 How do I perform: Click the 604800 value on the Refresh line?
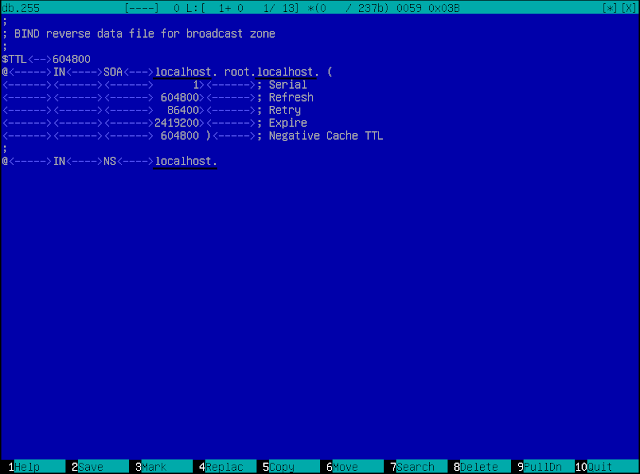coord(180,97)
